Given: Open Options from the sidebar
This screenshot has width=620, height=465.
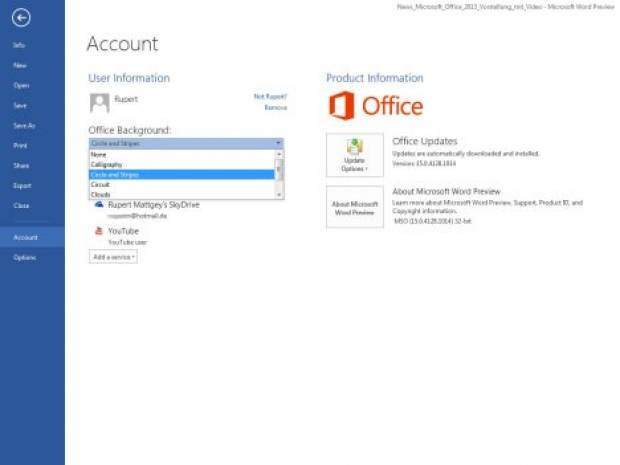Looking at the screenshot, I should point(25,258).
